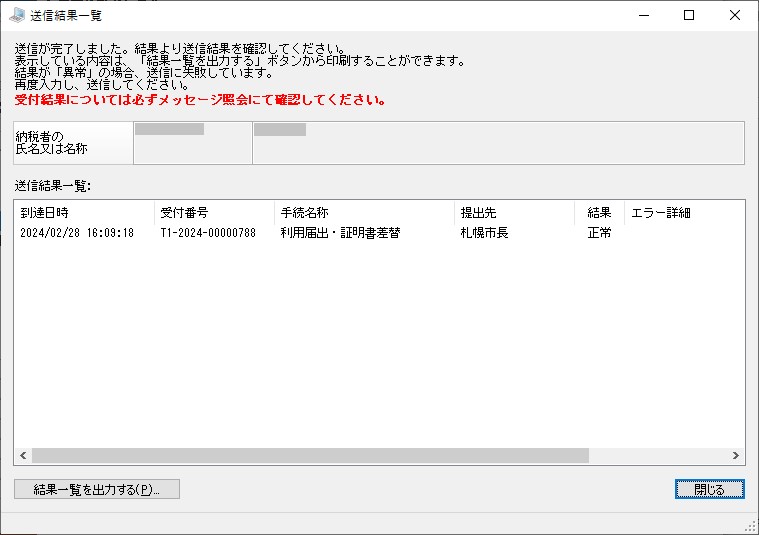Click the 閉じる button
The image size is (759, 535).
tap(710, 489)
